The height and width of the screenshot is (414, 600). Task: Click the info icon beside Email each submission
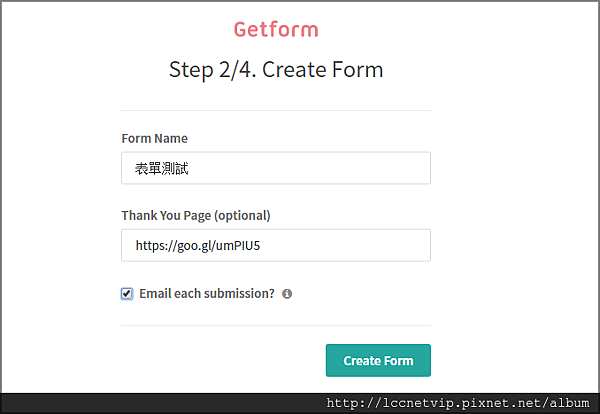pyautogui.click(x=287, y=294)
